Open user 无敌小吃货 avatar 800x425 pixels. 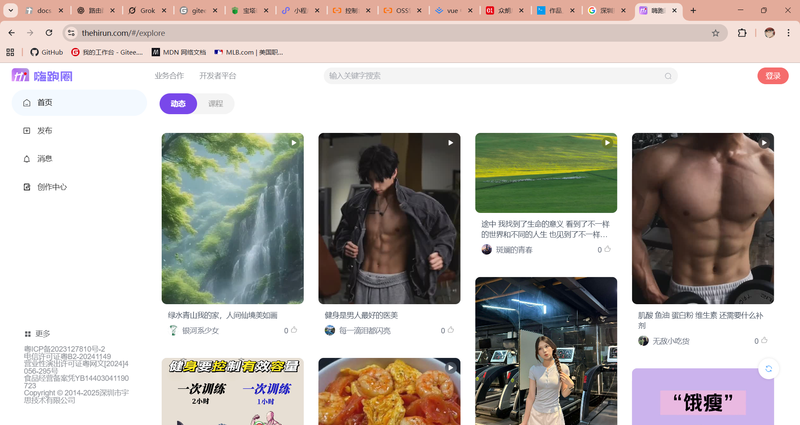click(643, 340)
